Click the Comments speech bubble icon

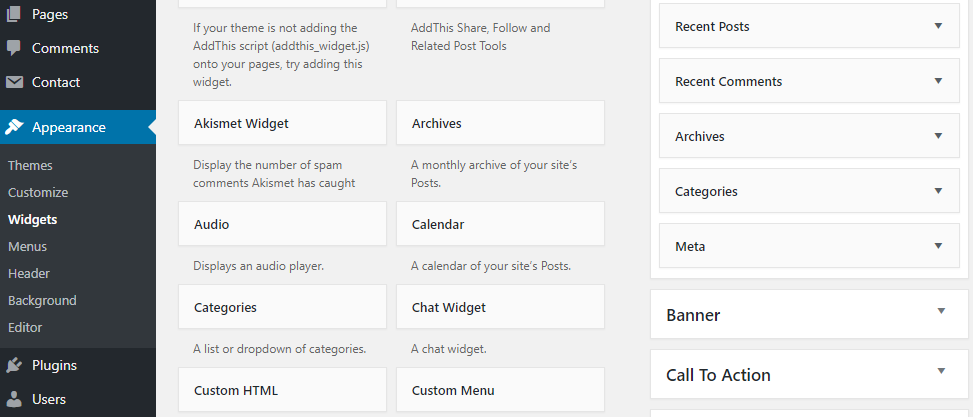pos(14,48)
